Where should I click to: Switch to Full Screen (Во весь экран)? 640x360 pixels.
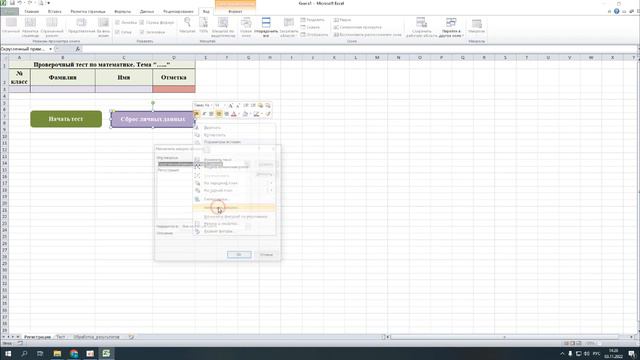pyautogui.click(x=103, y=27)
